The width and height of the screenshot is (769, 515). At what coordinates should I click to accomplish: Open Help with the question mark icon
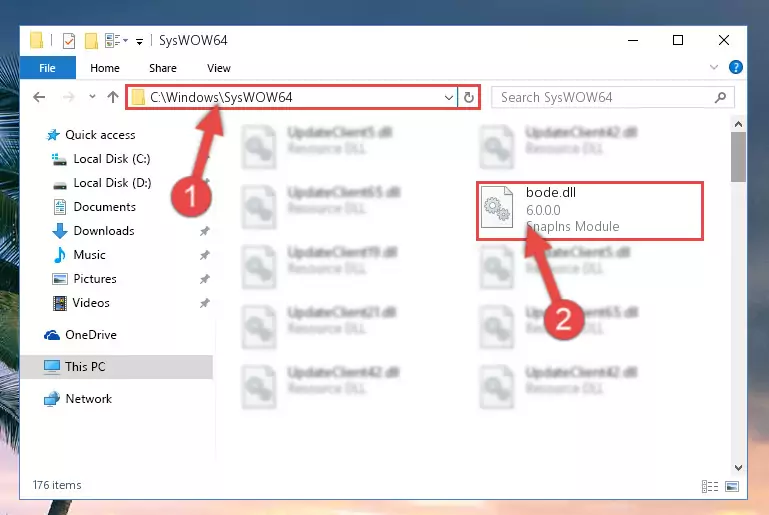tap(735, 67)
